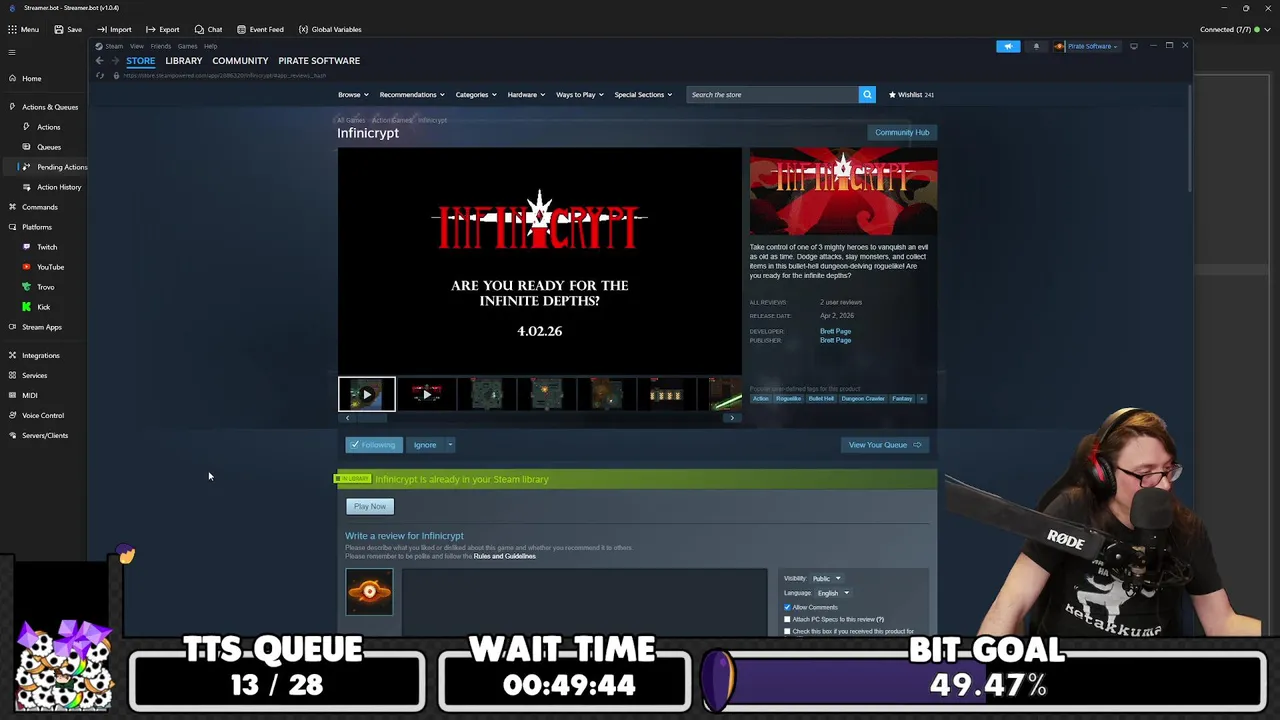Open the Friends menu in Steam

click(161, 46)
